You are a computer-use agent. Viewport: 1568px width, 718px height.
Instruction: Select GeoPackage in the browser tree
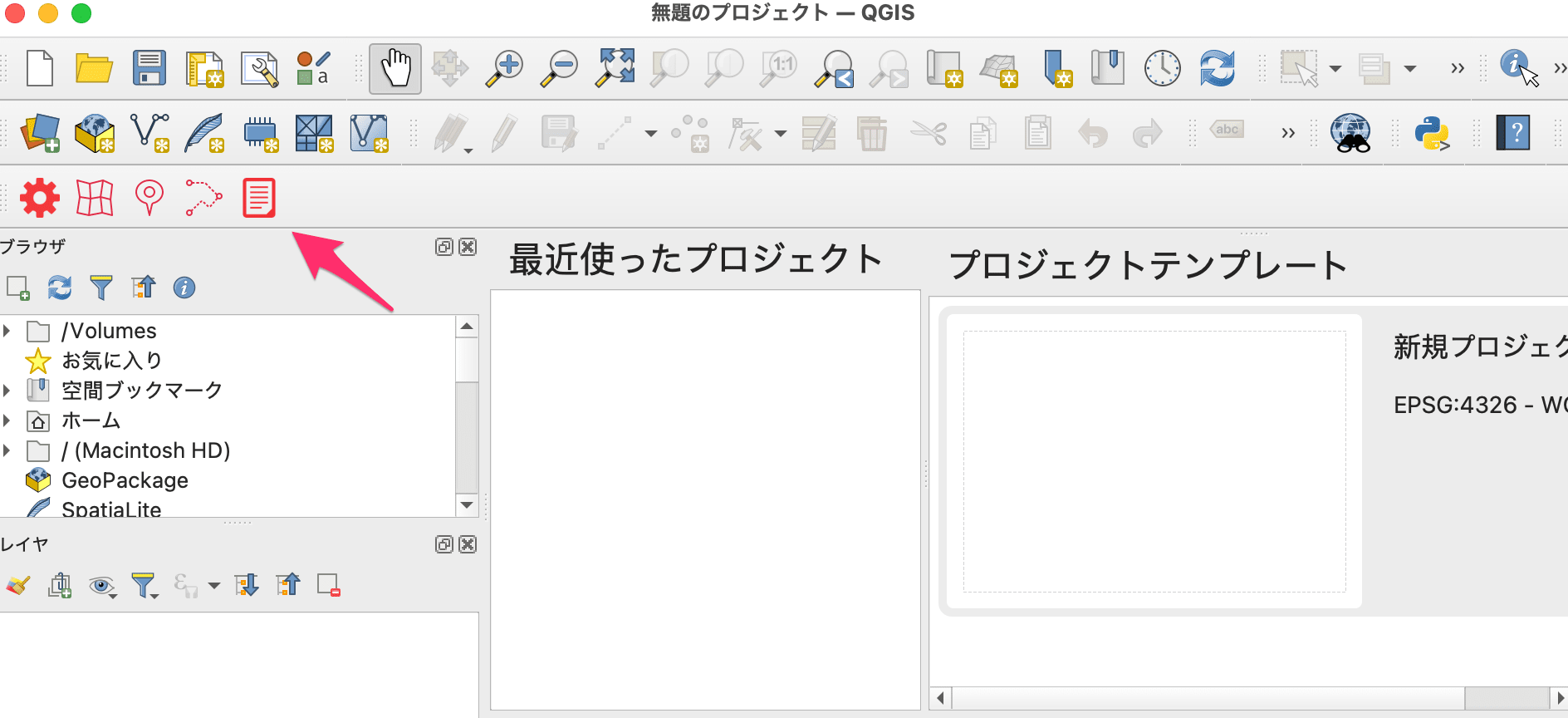tap(125, 480)
